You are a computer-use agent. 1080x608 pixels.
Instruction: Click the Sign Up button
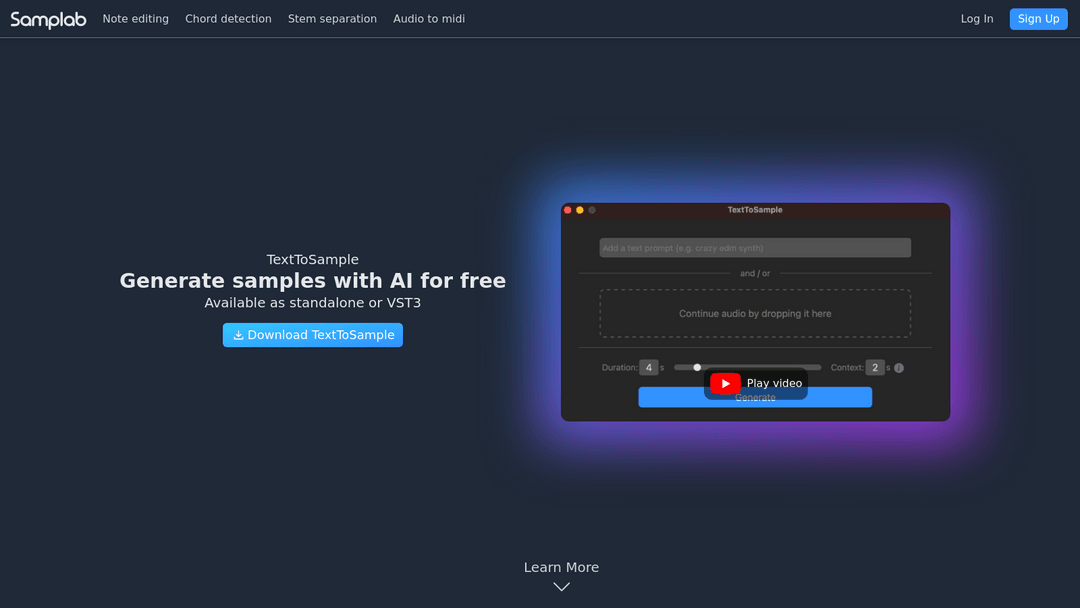1038,19
